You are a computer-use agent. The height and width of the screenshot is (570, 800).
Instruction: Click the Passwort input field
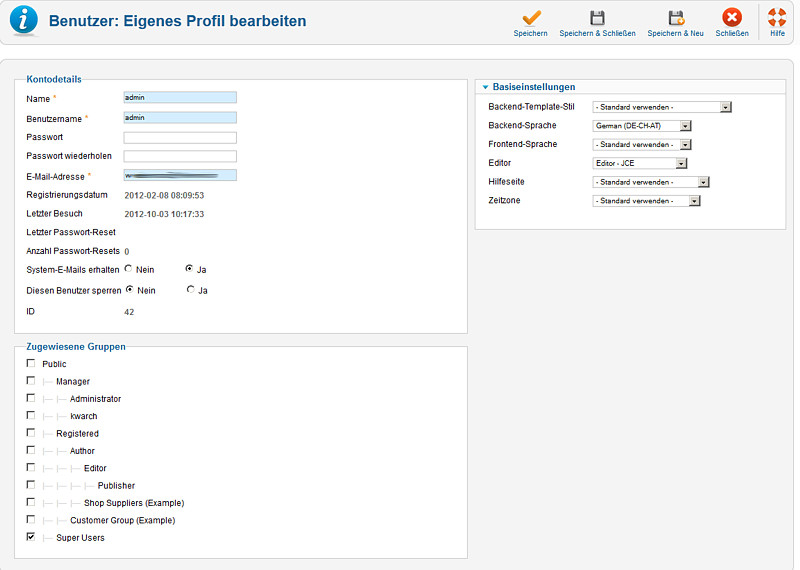tap(180, 137)
